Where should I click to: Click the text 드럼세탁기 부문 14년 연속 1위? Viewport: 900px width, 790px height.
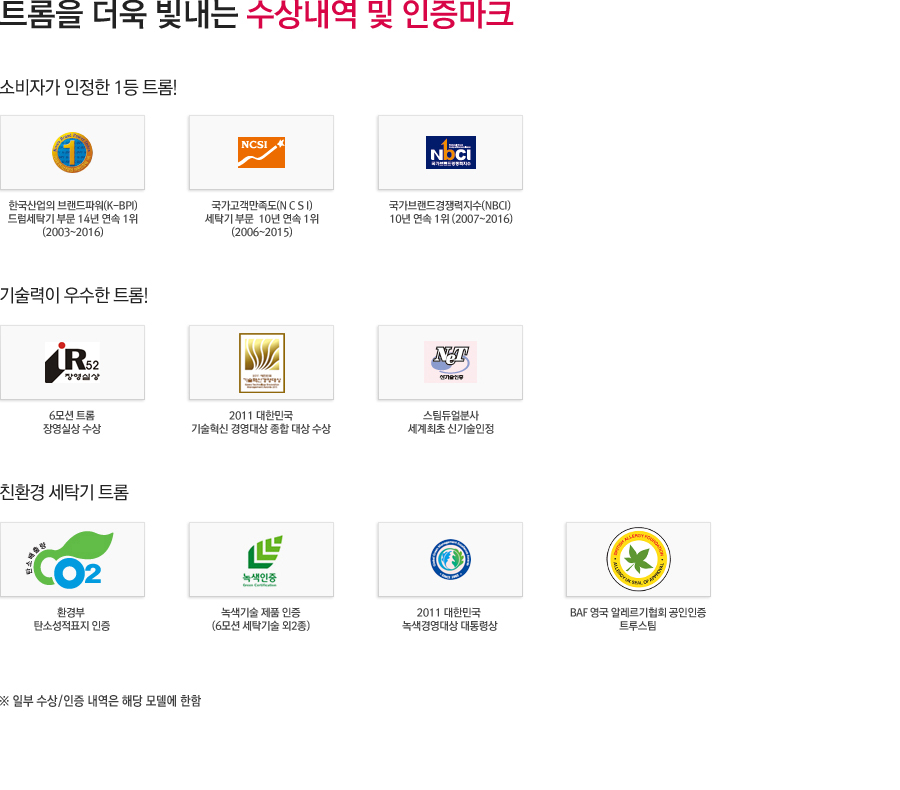[73, 219]
